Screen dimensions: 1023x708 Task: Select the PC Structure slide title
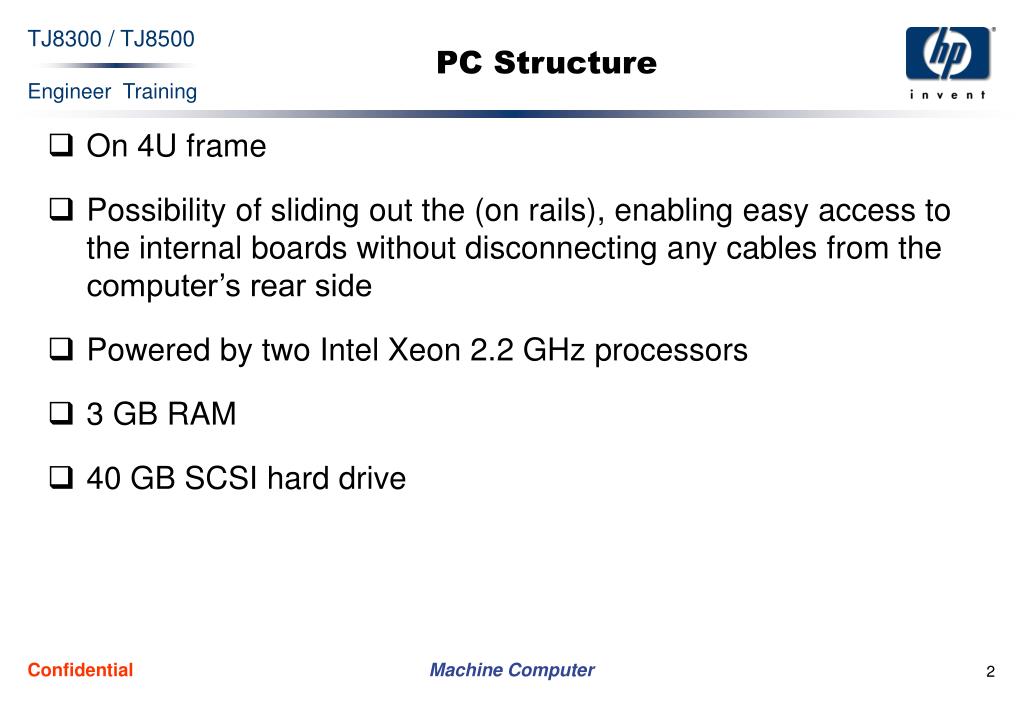pos(546,63)
